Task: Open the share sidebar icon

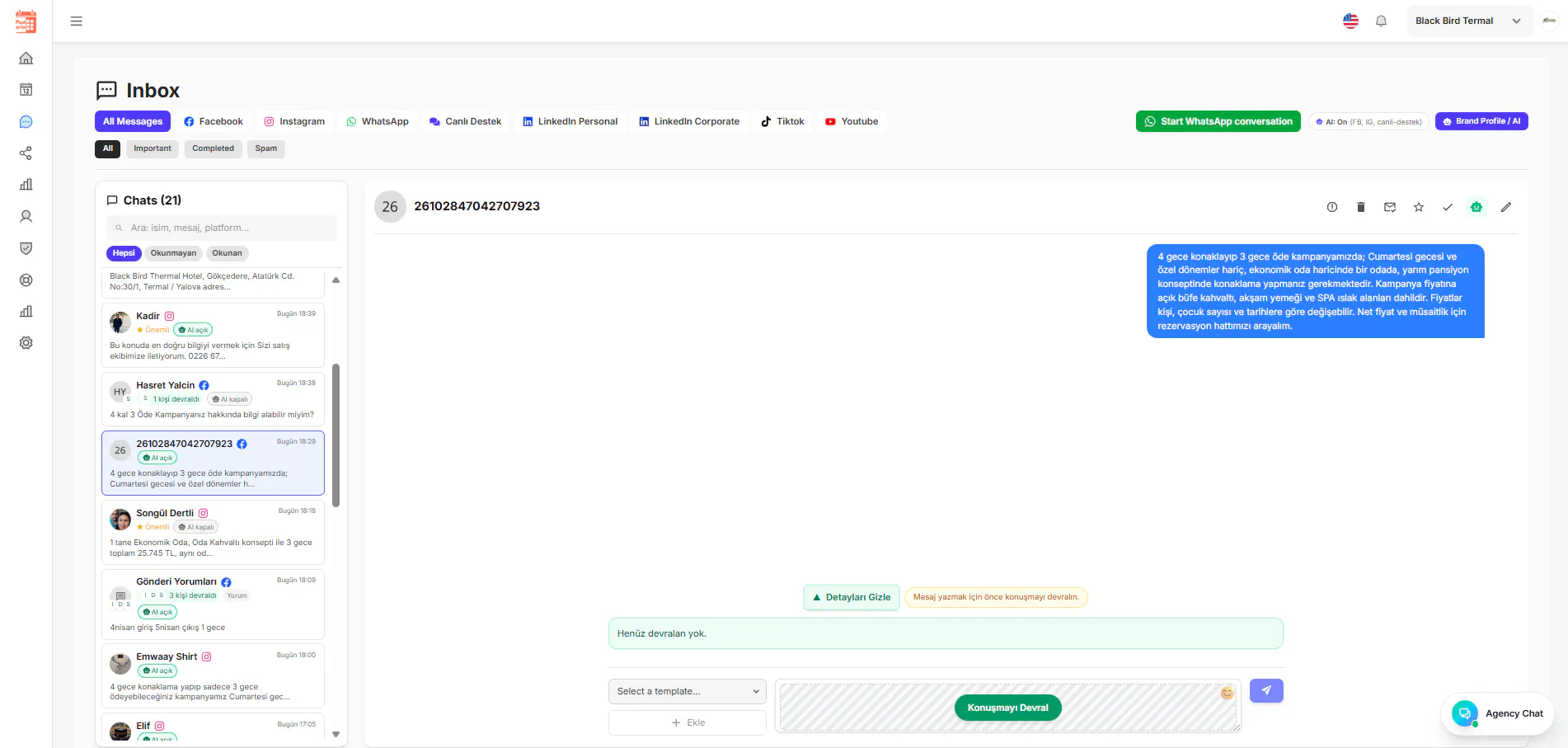Action: click(x=26, y=153)
